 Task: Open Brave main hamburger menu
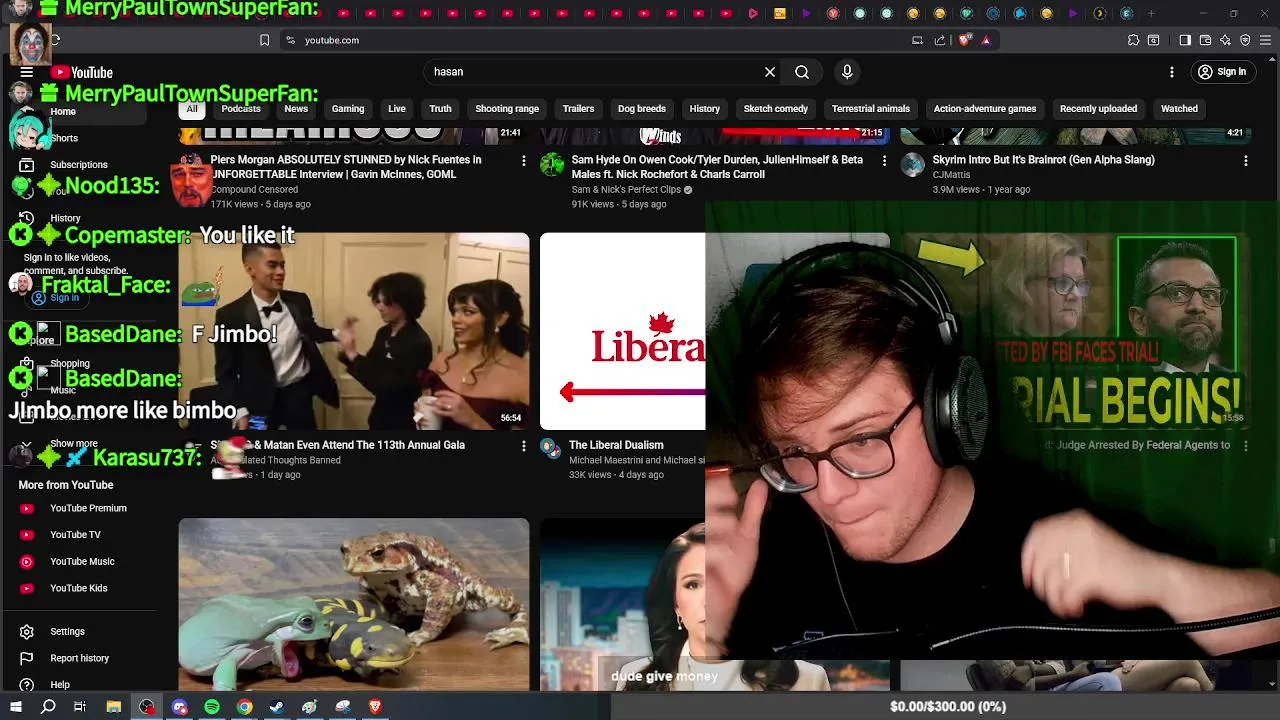[1266, 40]
